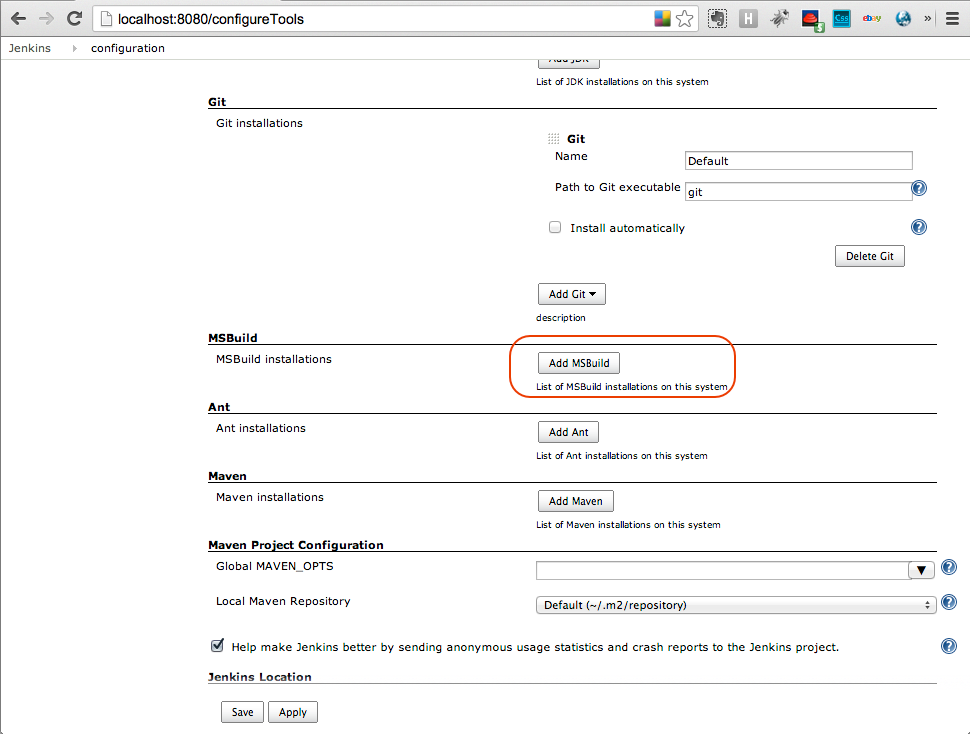Image resolution: width=970 pixels, height=734 pixels.
Task: Click the eBay extension icon
Action: point(872,19)
